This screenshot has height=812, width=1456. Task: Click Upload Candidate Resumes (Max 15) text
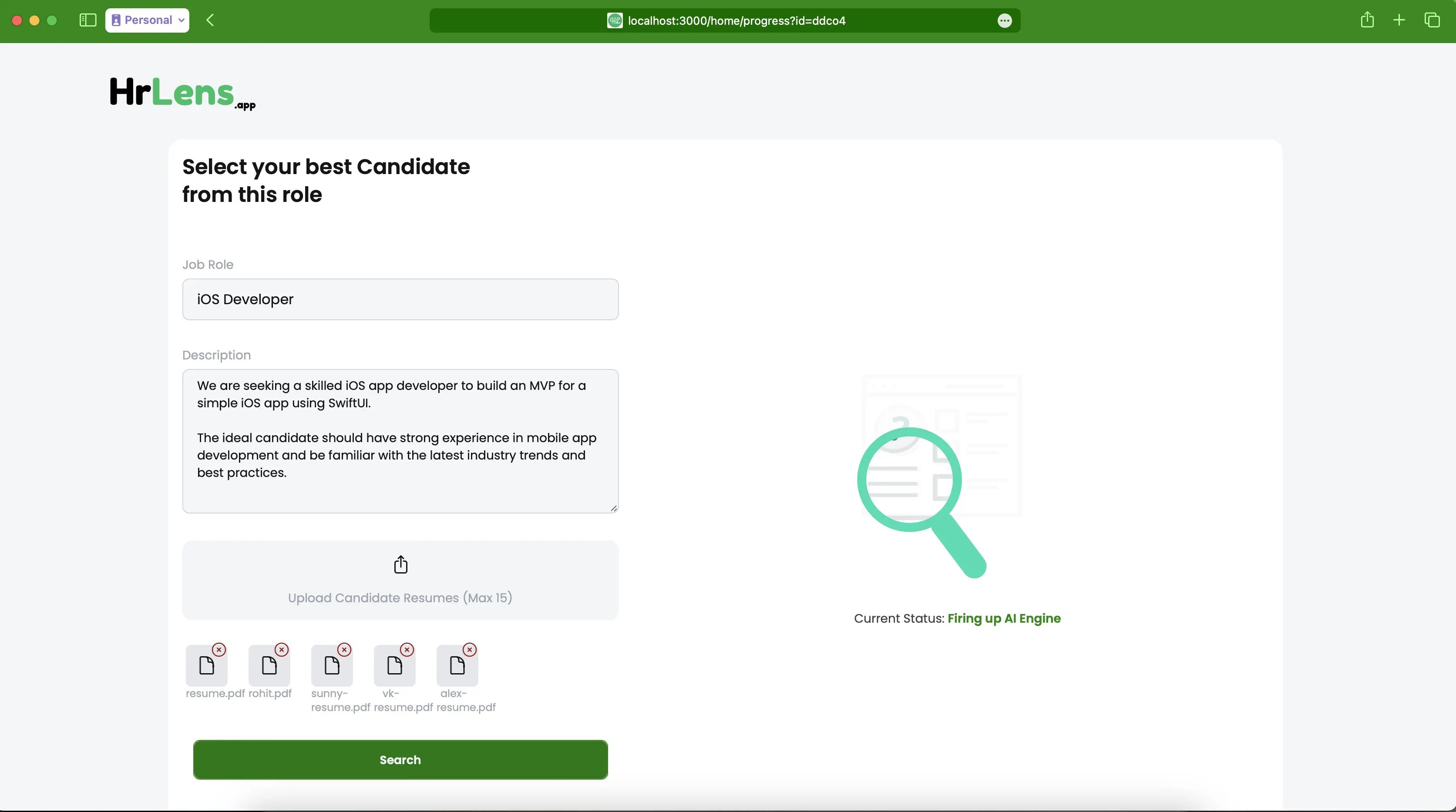(x=400, y=598)
